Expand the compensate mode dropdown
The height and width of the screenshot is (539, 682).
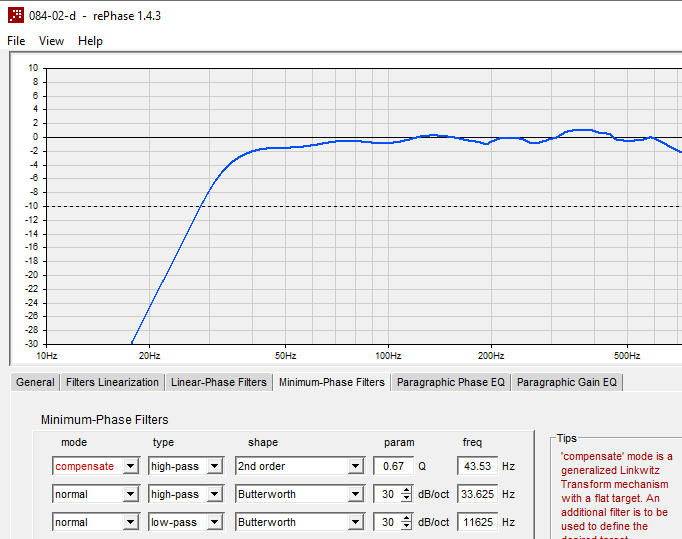(130, 466)
